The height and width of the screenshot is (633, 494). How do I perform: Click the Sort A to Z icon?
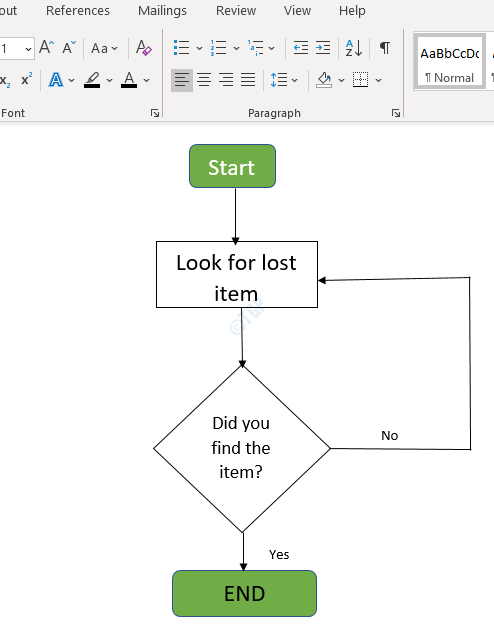354,48
